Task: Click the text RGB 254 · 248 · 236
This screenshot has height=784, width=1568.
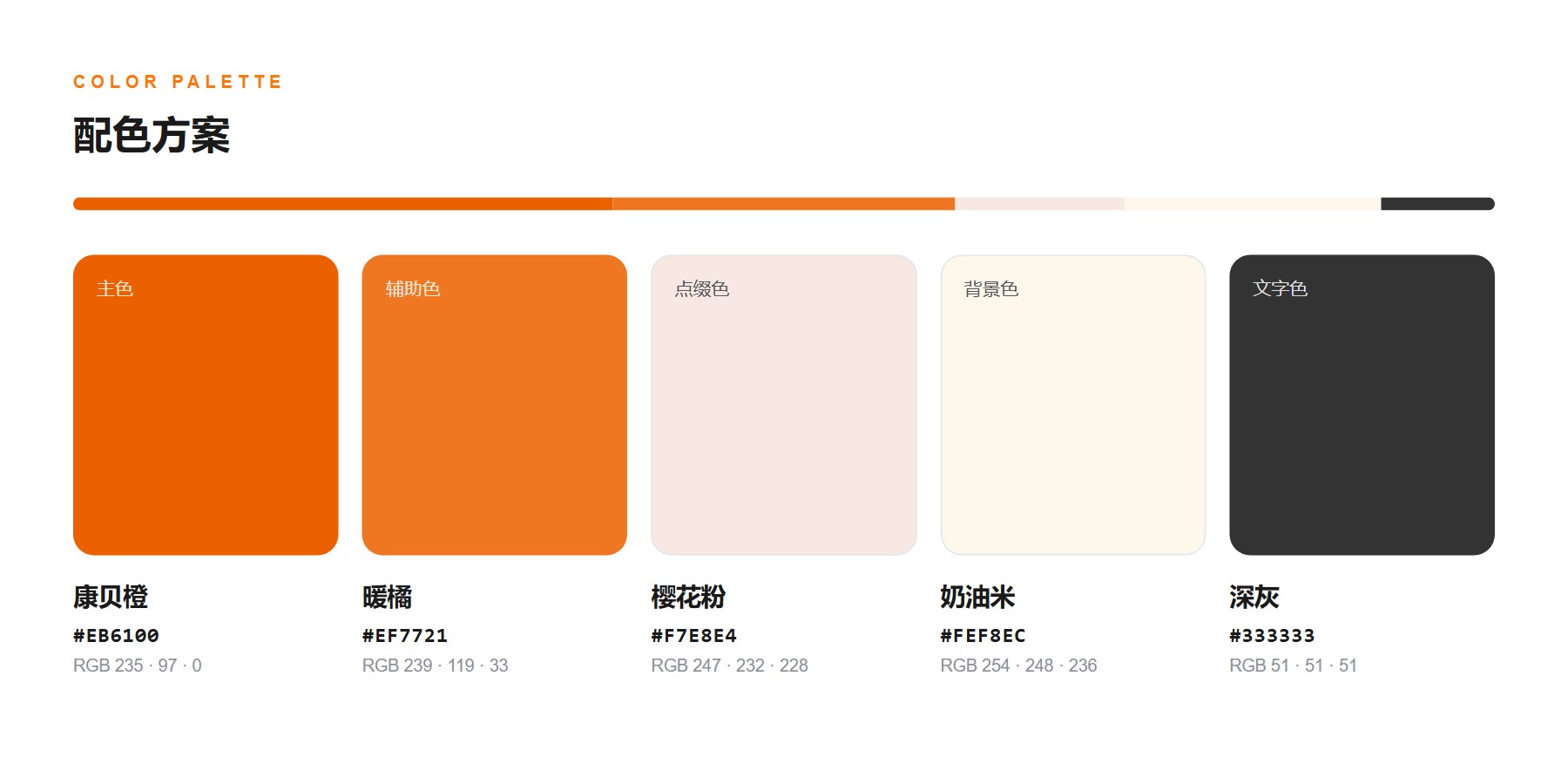Action: [x=1019, y=666]
